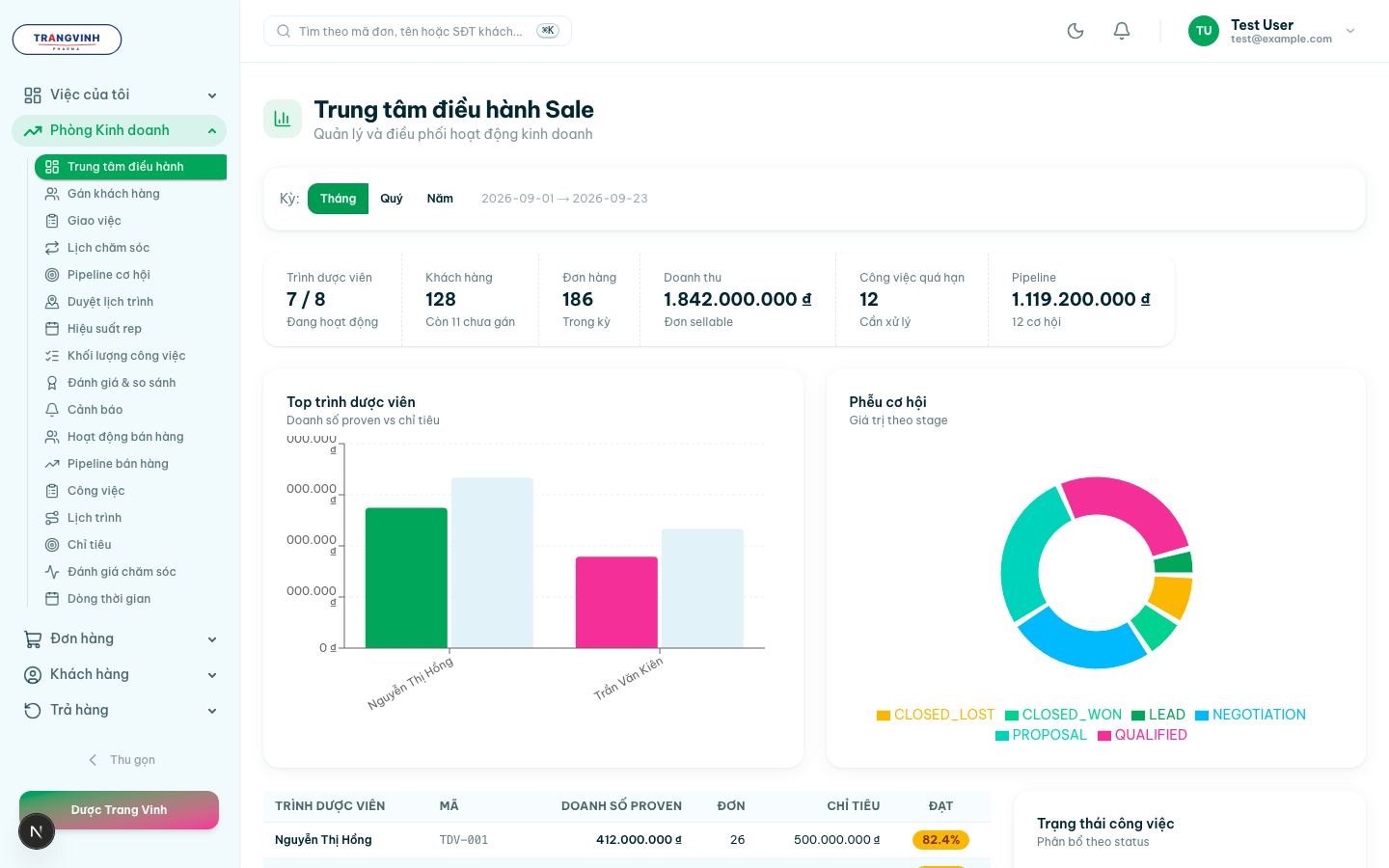Open Khách hàng 128 card
This screenshot has width=1389, height=868.
470,300
